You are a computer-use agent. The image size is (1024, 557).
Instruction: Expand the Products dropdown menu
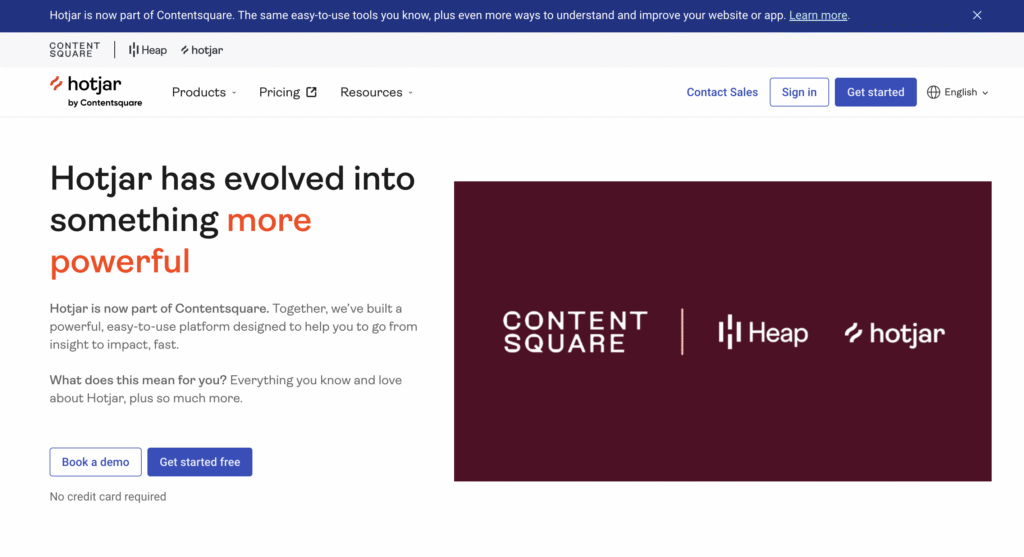(204, 92)
